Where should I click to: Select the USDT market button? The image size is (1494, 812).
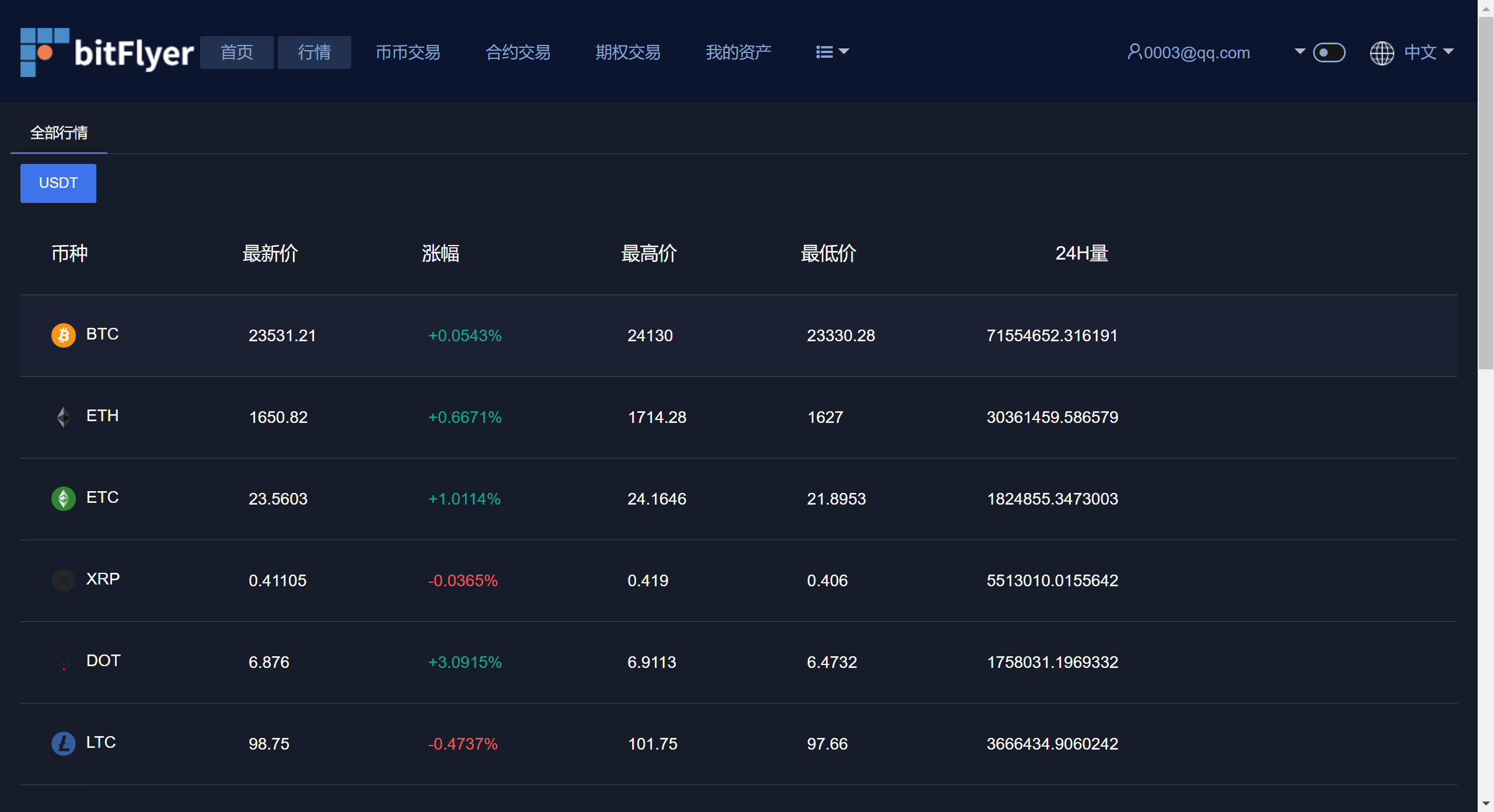pyautogui.click(x=58, y=183)
